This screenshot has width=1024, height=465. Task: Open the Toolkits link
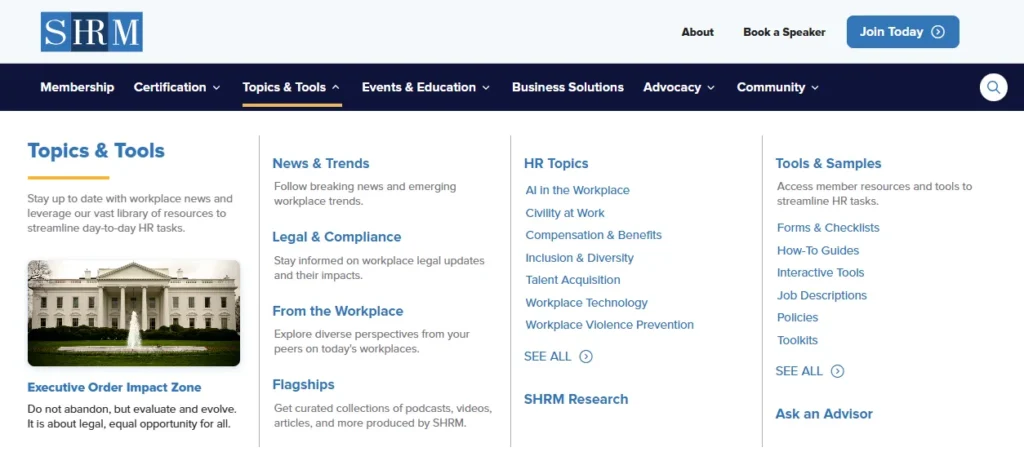(x=797, y=340)
